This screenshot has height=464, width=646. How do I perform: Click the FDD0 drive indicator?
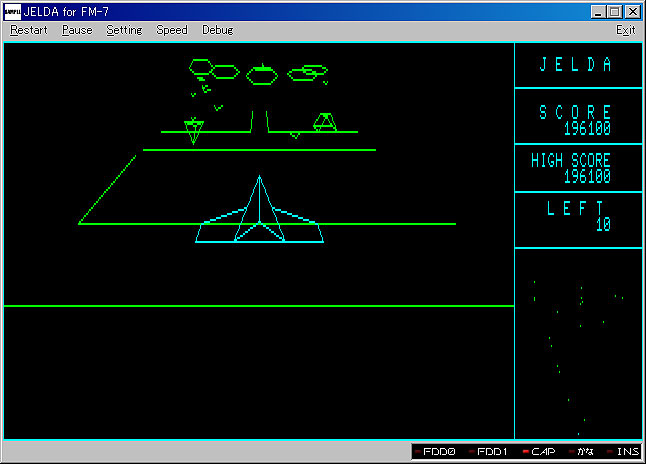tap(435, 453)
